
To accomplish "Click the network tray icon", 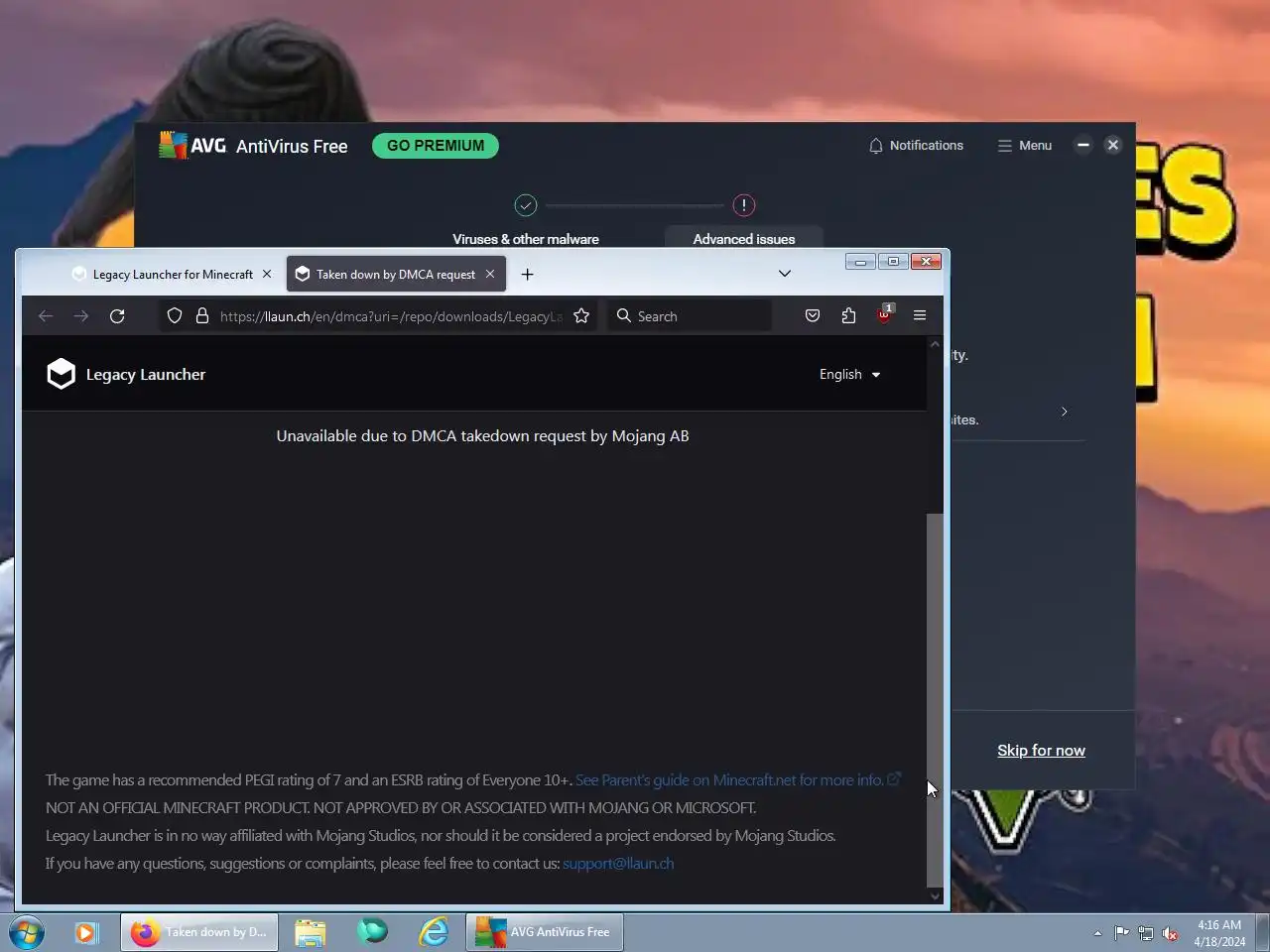I will 1146,933.
